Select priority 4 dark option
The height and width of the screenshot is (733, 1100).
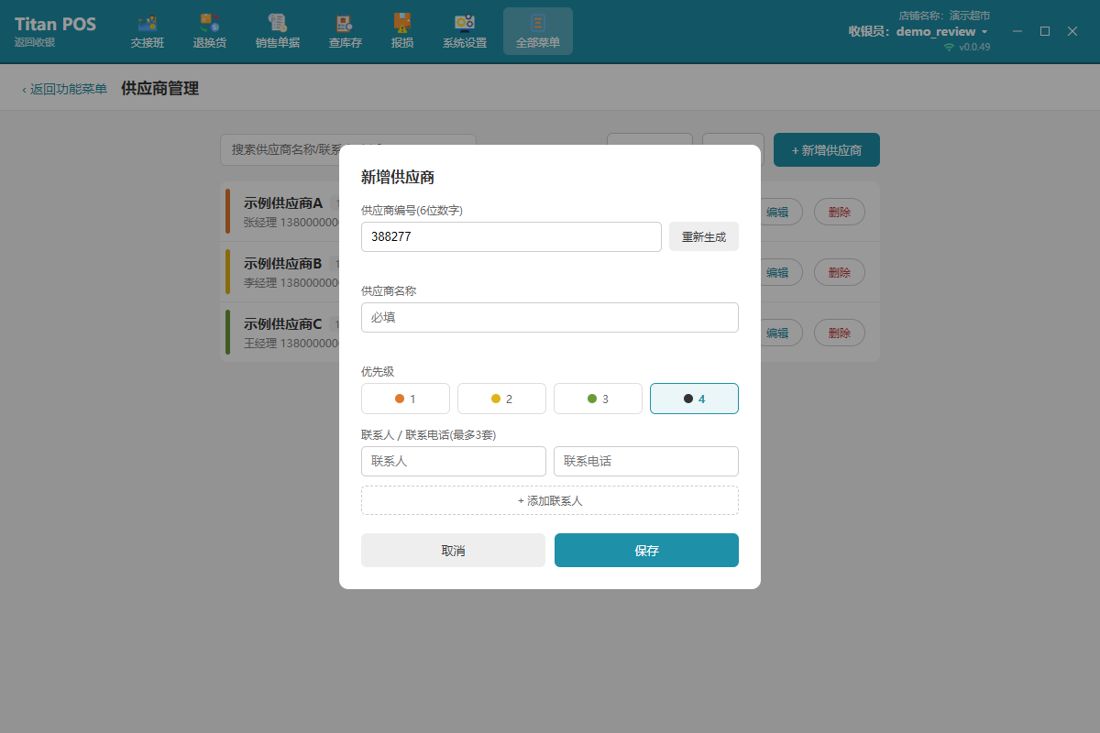click(694, 398)
